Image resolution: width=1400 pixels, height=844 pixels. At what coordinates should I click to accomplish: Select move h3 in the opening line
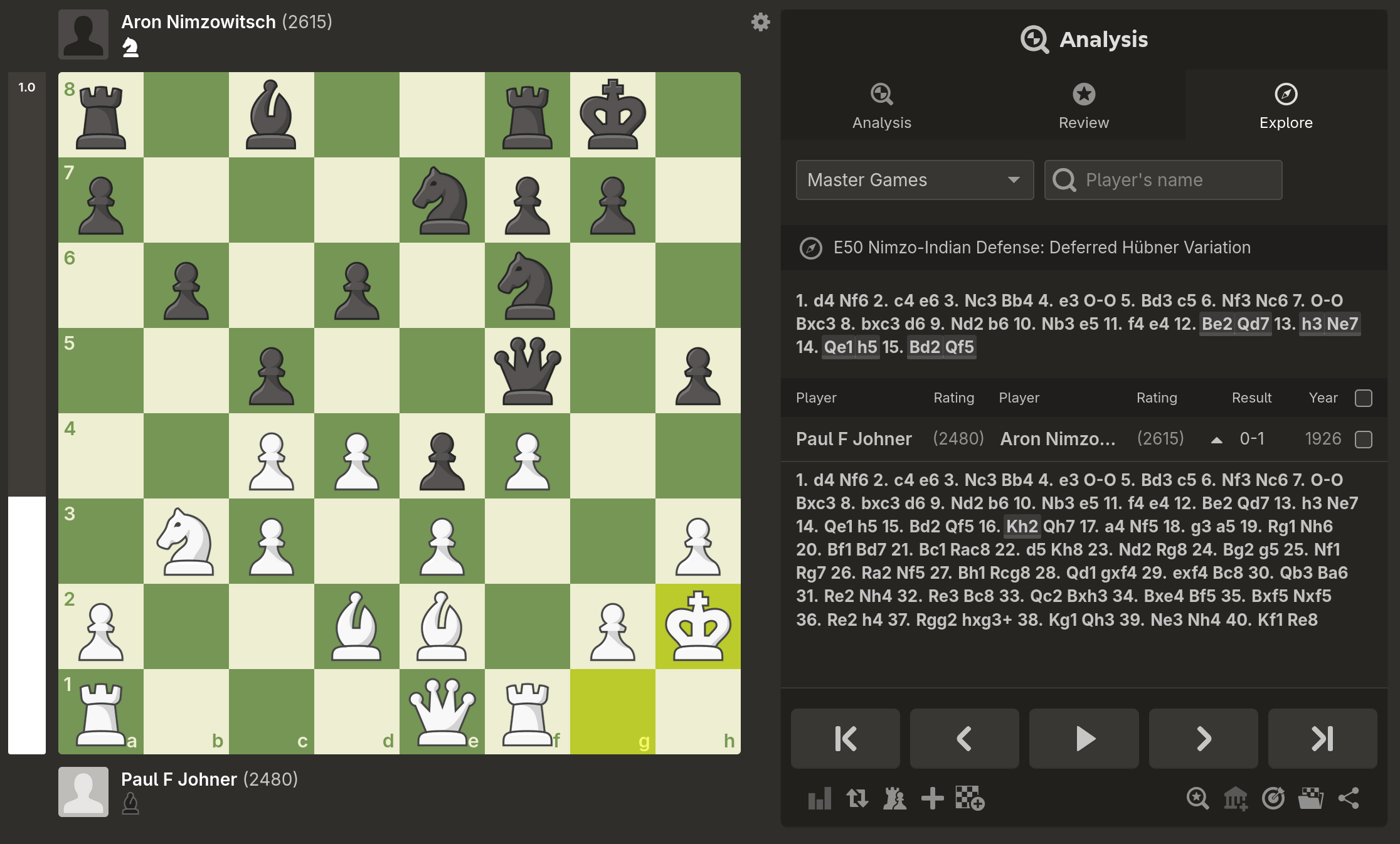coord(1312,324)
